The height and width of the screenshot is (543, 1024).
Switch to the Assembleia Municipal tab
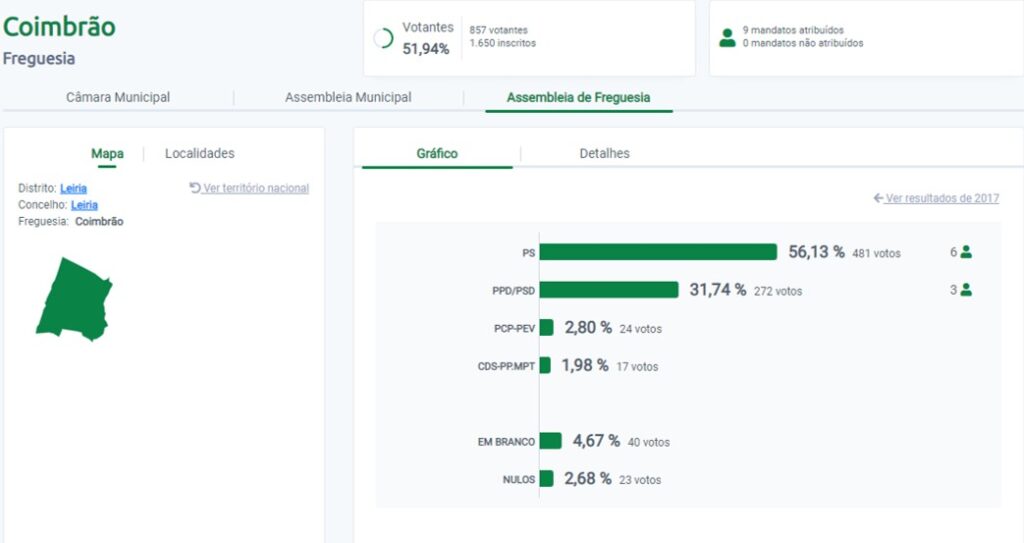(x=348, y=97)
